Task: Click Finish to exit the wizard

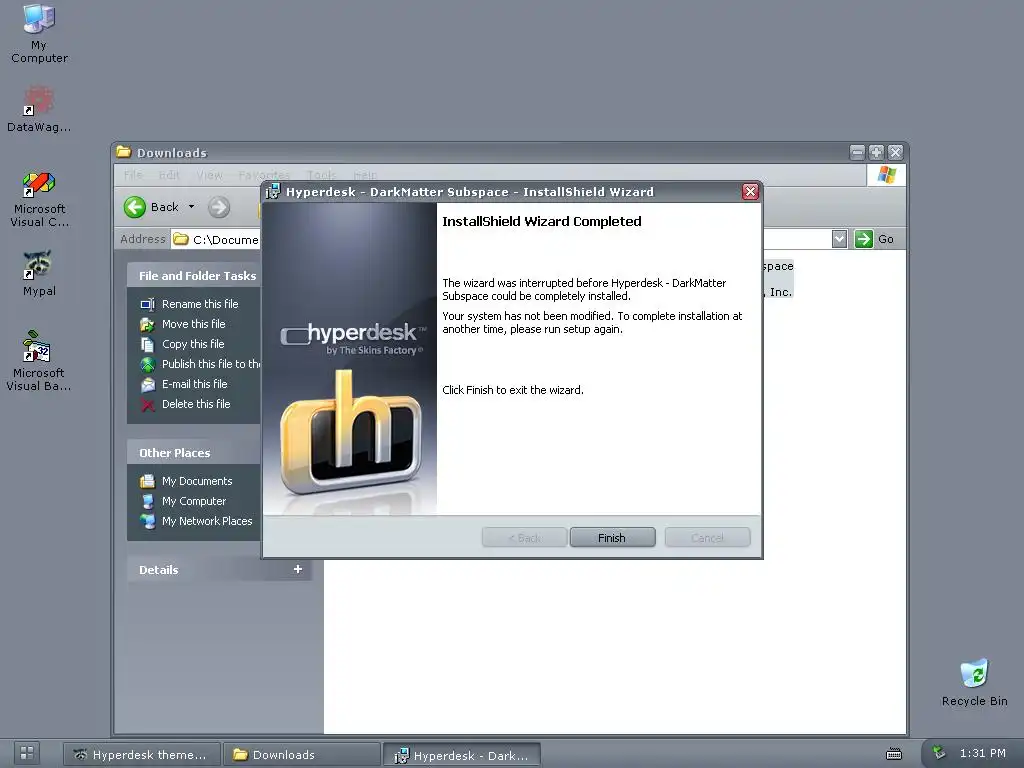Action: (612, 537)
